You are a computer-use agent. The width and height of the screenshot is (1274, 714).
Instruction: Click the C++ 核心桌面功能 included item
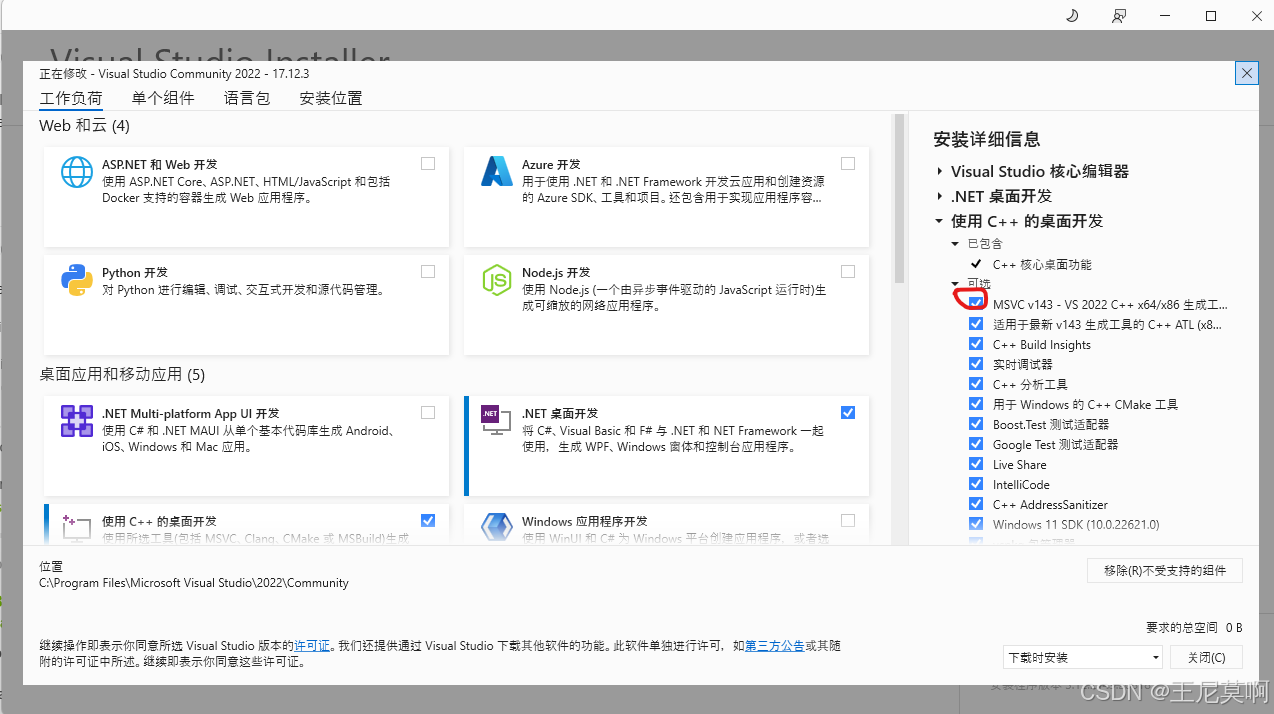pos(1042,265)
